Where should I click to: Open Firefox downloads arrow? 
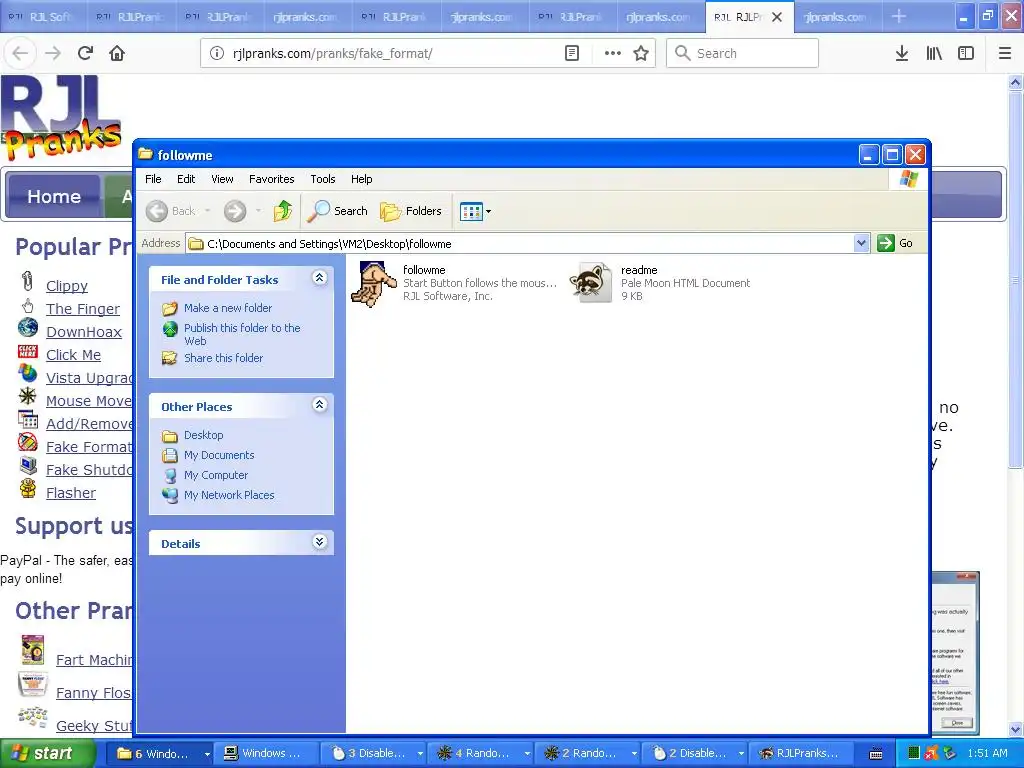point(901,53)
